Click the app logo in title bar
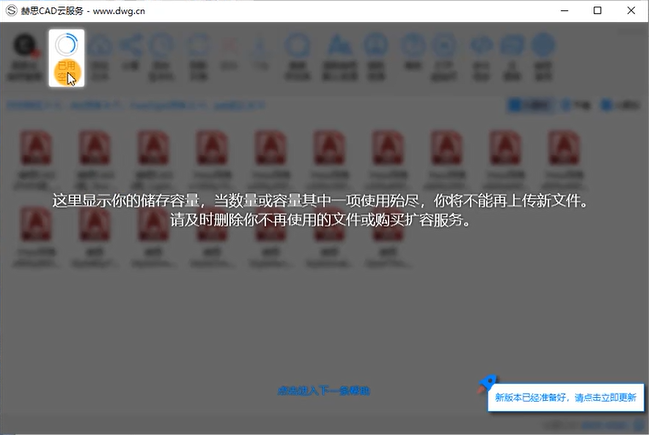Viewport: 649px width, 435px height. 12,11
